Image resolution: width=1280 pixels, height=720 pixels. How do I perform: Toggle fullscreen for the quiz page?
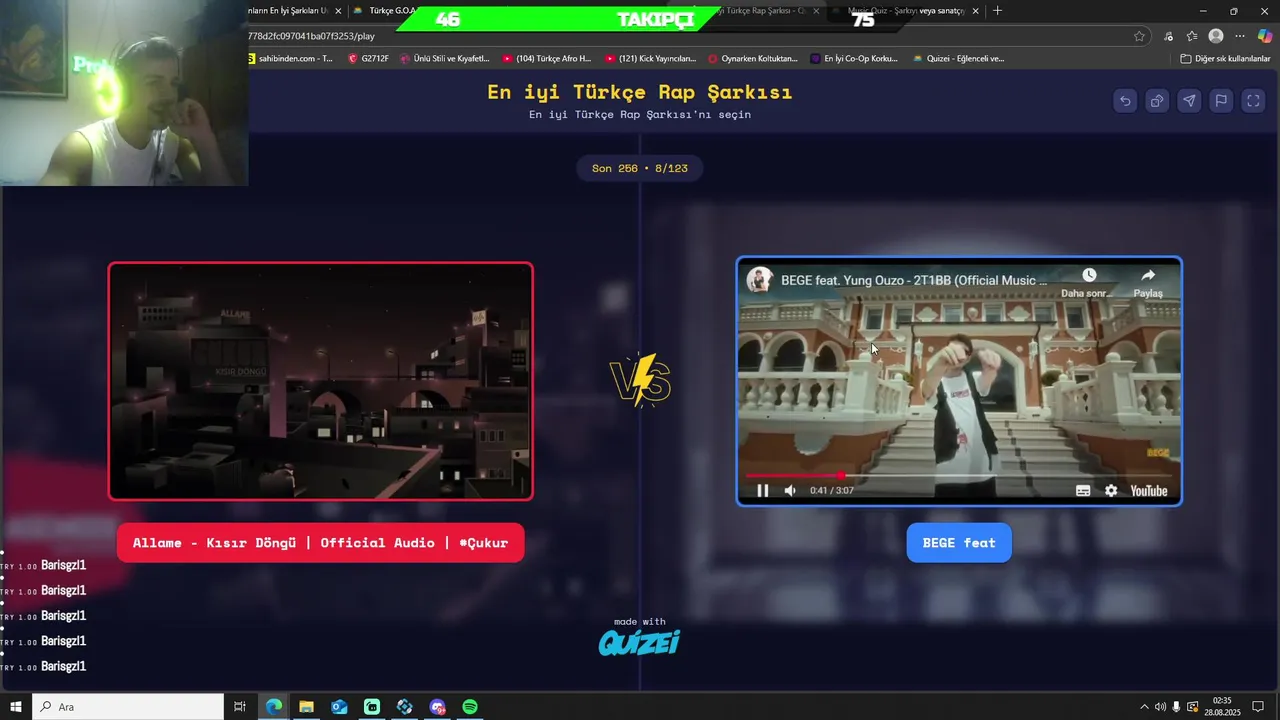pyautogui.click(x=1253, y=101)
